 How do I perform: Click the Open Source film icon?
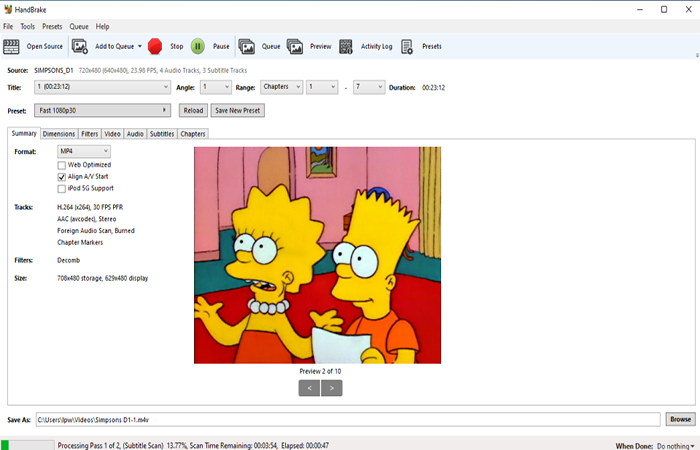[11, 46]
